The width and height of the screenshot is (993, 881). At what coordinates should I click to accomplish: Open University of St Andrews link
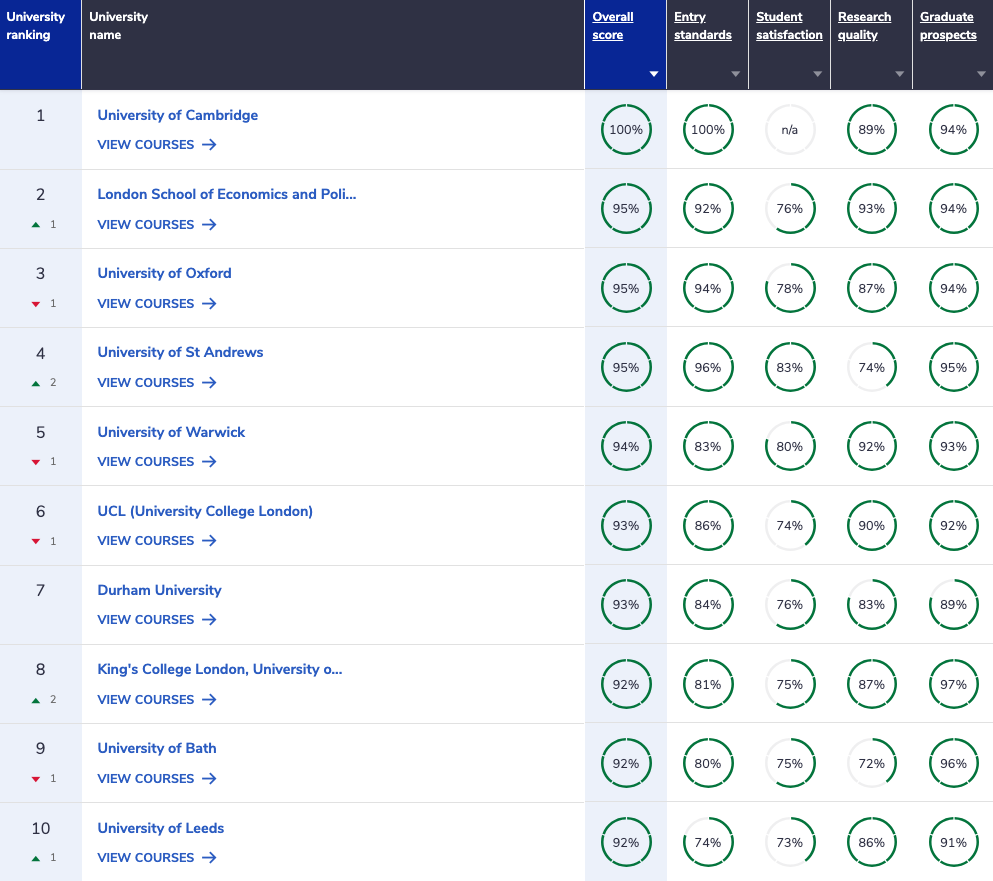tap(180, 352)
